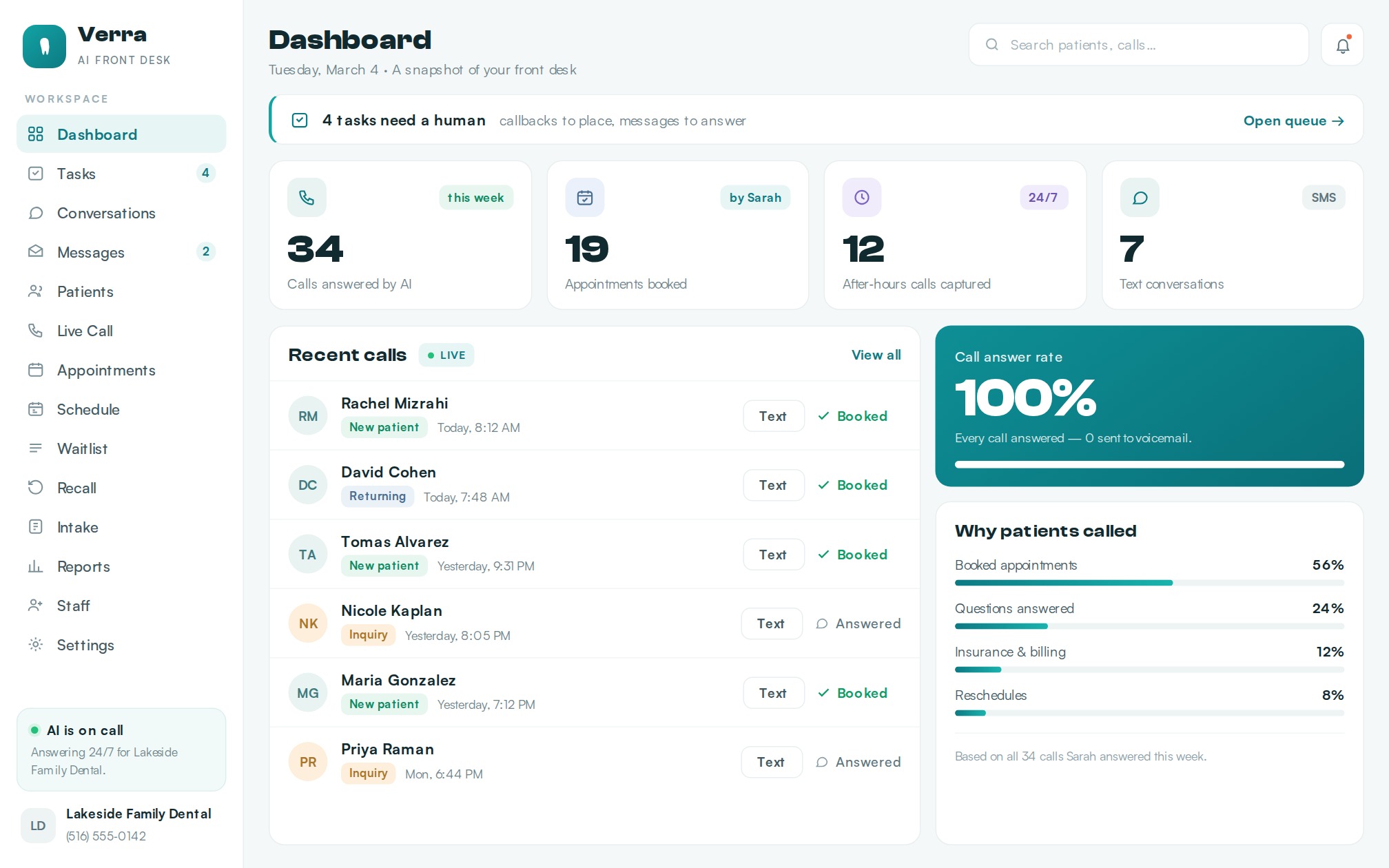Click the Reschedules 8% bar
The height and width of the screenshot is (868, 1389).
(x=1149, y=713)
